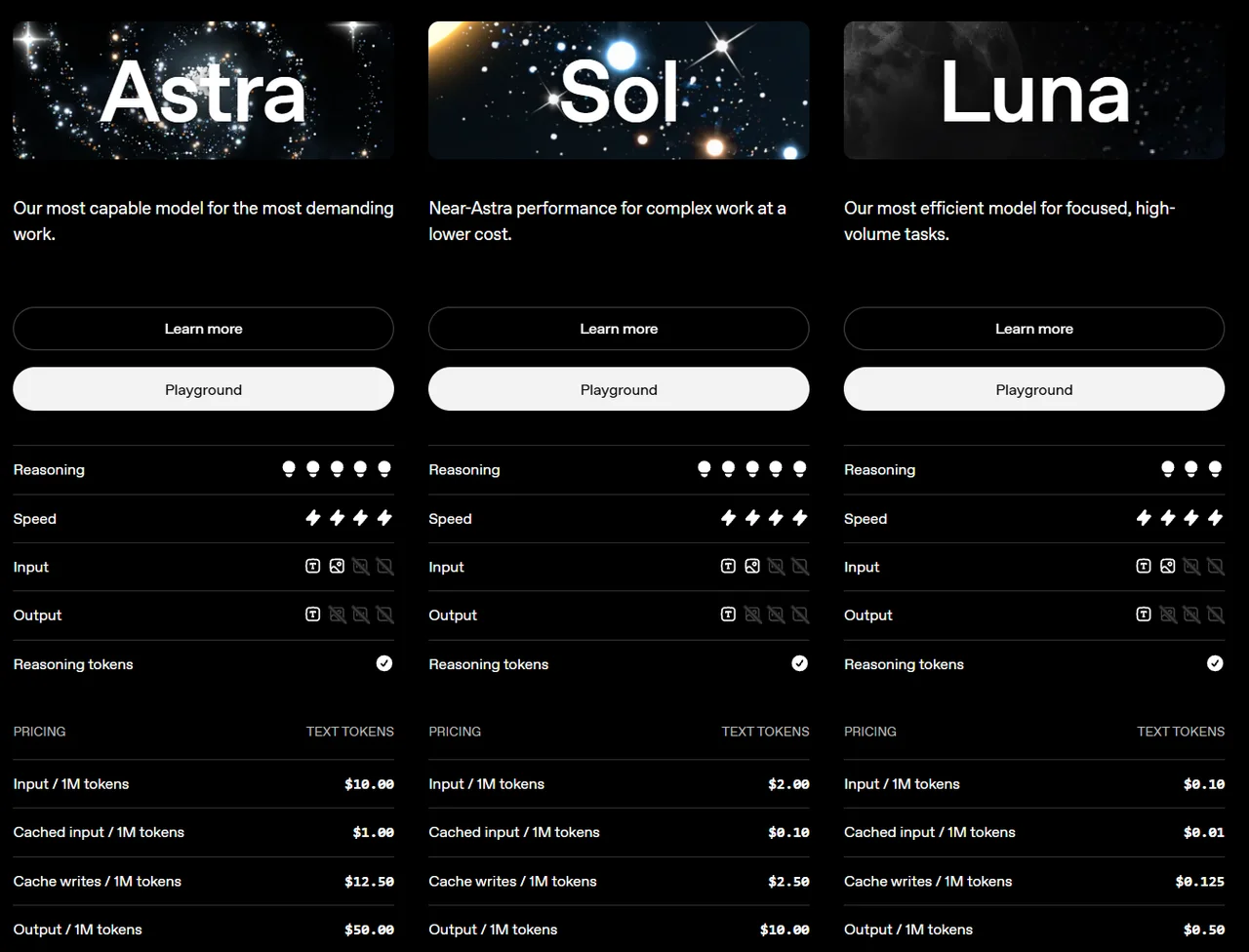This screenshot has width=1249, height=952.
Task: Click Sol's $2.00 input price
Action: tap(788, 784)
